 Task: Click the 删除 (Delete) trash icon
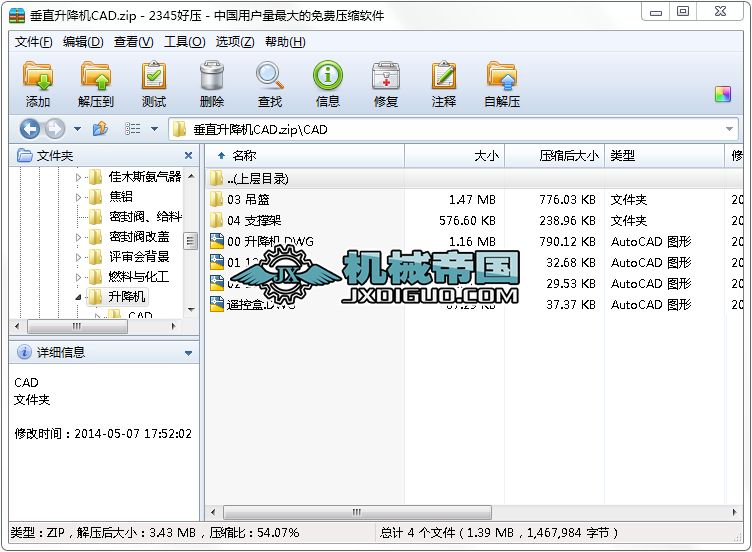pyautogui.click(x=212, y=76)
